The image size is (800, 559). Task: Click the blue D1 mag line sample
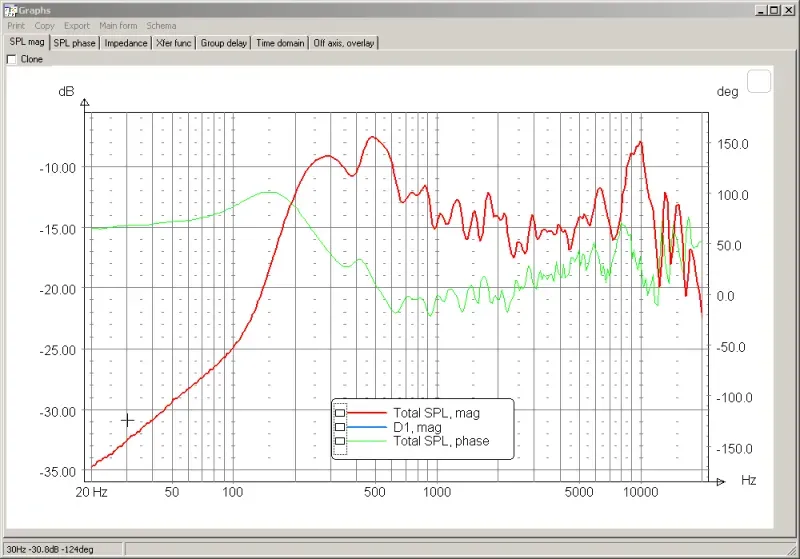click(x=366, y=427)
